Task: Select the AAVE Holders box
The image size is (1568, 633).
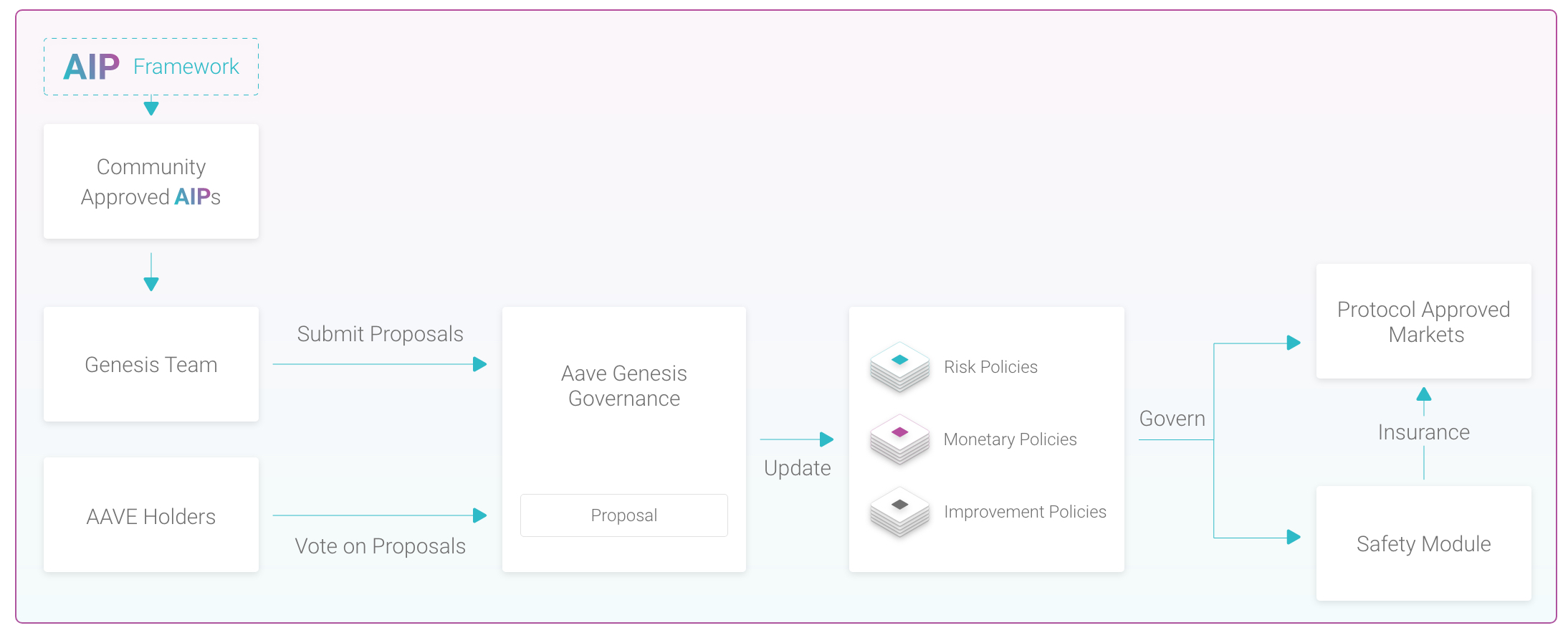Action: (x=151, y=515)
